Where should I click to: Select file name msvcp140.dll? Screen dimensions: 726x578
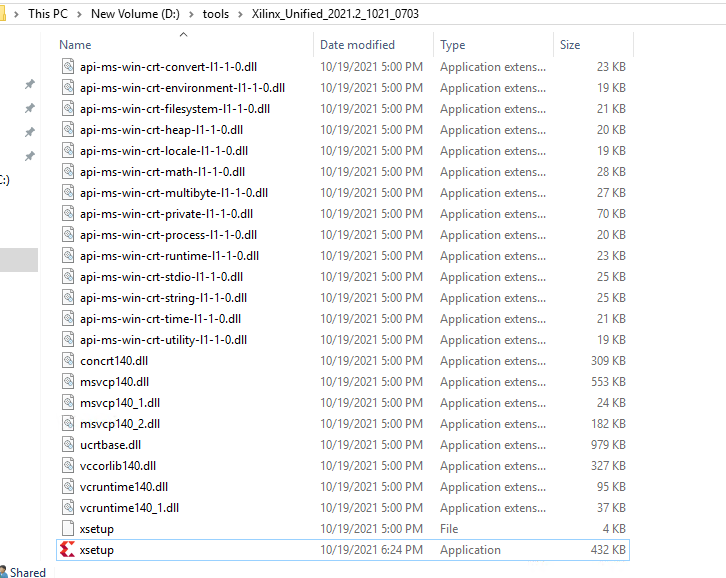[x=114, y=382]
